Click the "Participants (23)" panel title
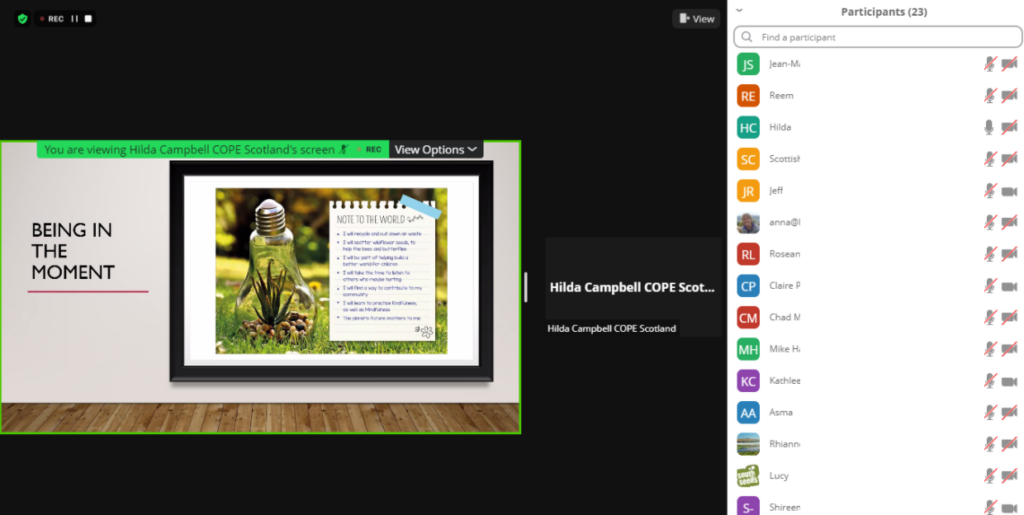The image size is (1024, 515). pyautogui.click(x=884, y=12)
